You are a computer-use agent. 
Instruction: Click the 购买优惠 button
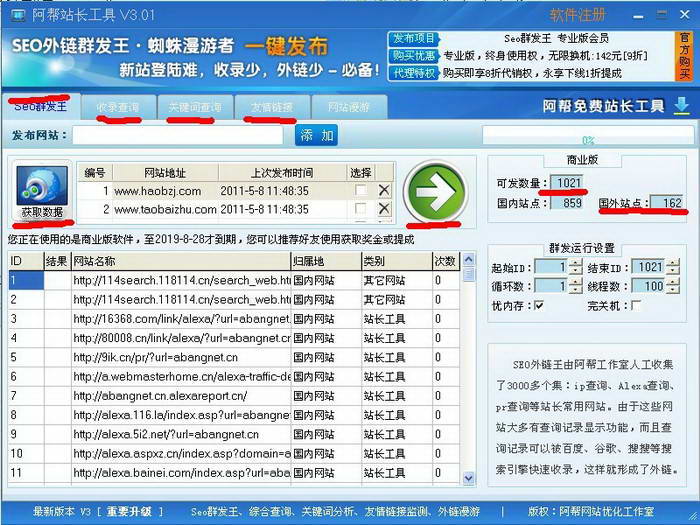414,56
